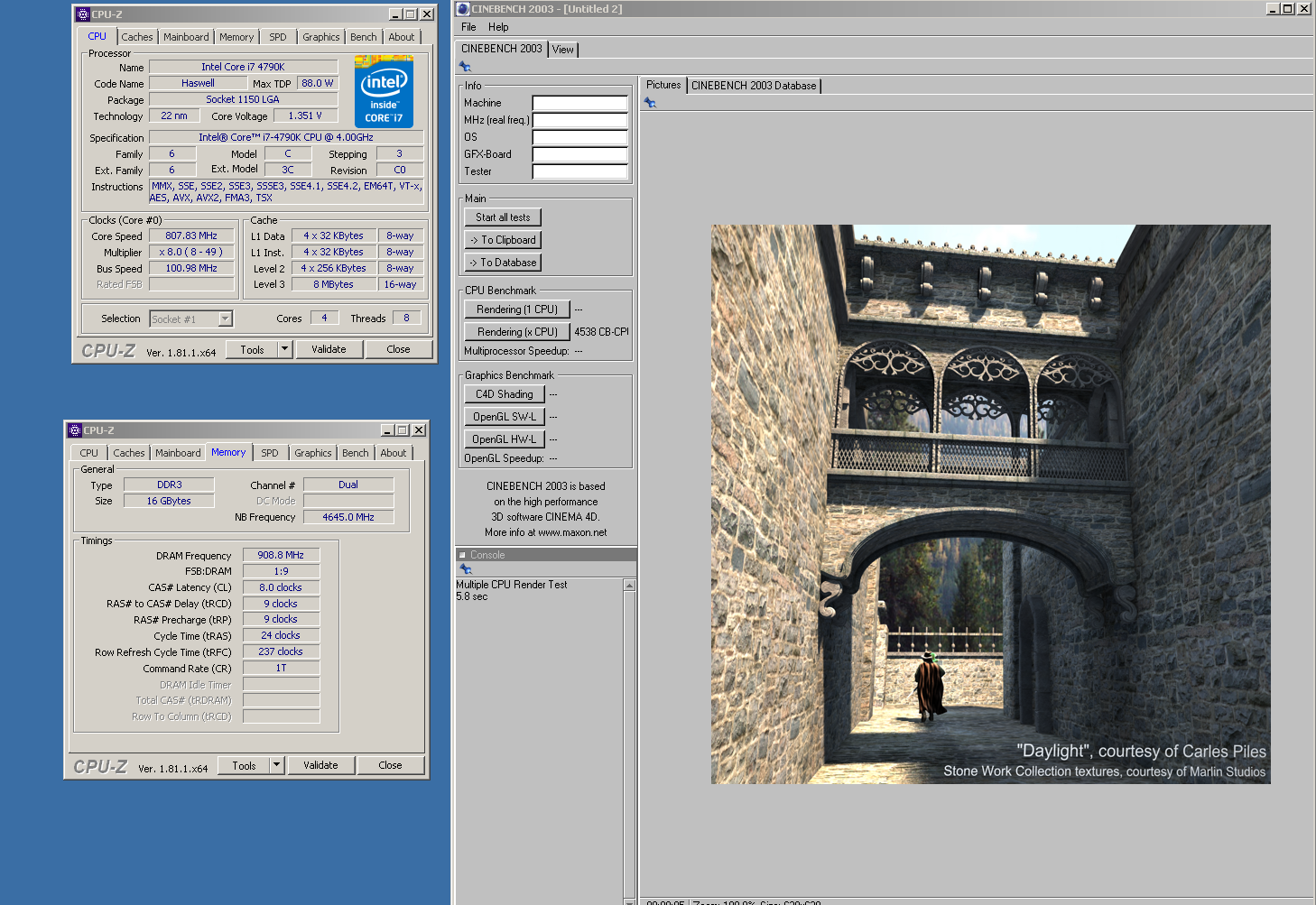Image resolution: width=1316 pixels, height=905 pixels.
Task: Open About tab in top CPU-Z window
Action: click(402, 37)
